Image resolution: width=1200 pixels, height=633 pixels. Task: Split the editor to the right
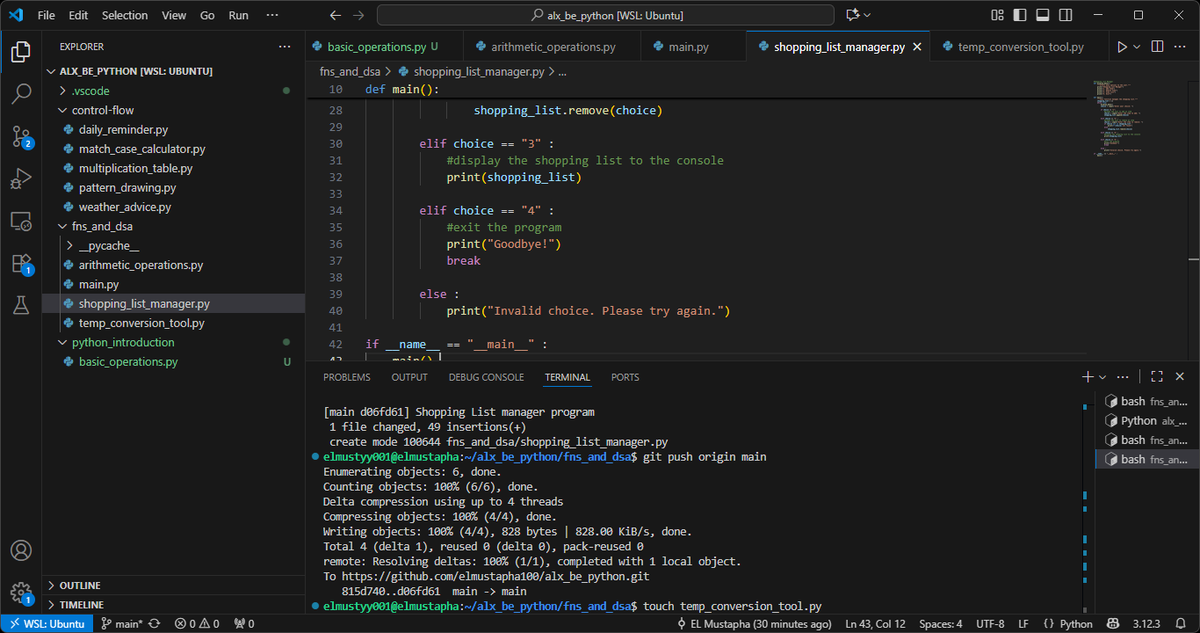pyautogui.click(x=1157, y=47)
